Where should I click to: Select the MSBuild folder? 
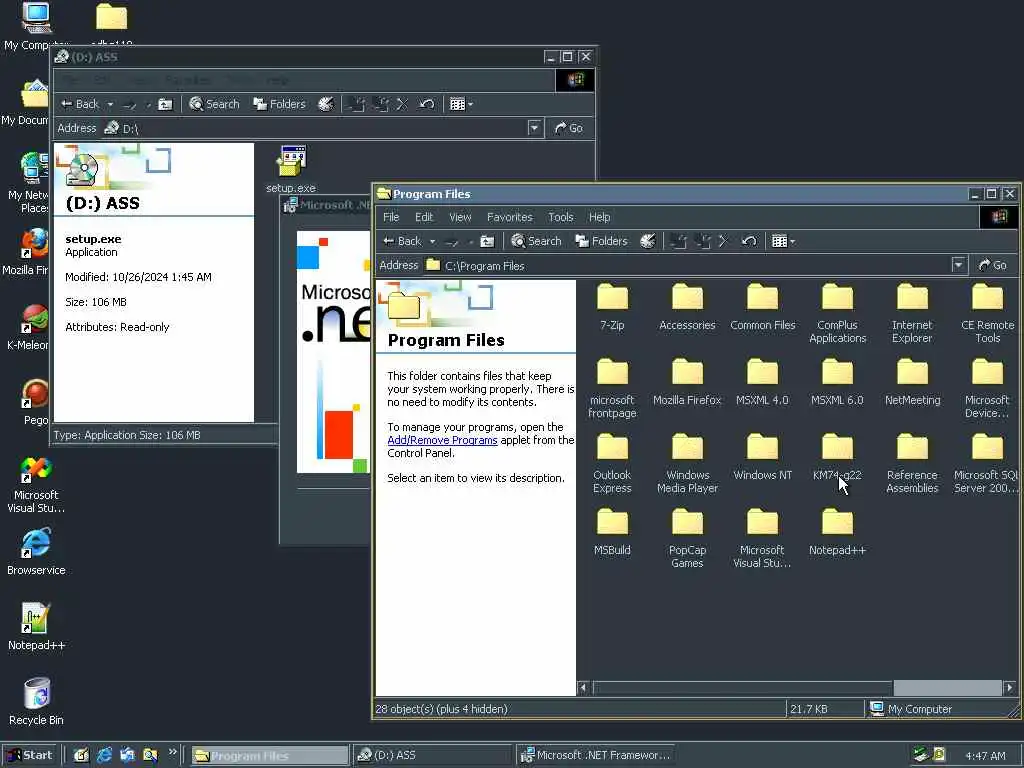tap(612, 532)
